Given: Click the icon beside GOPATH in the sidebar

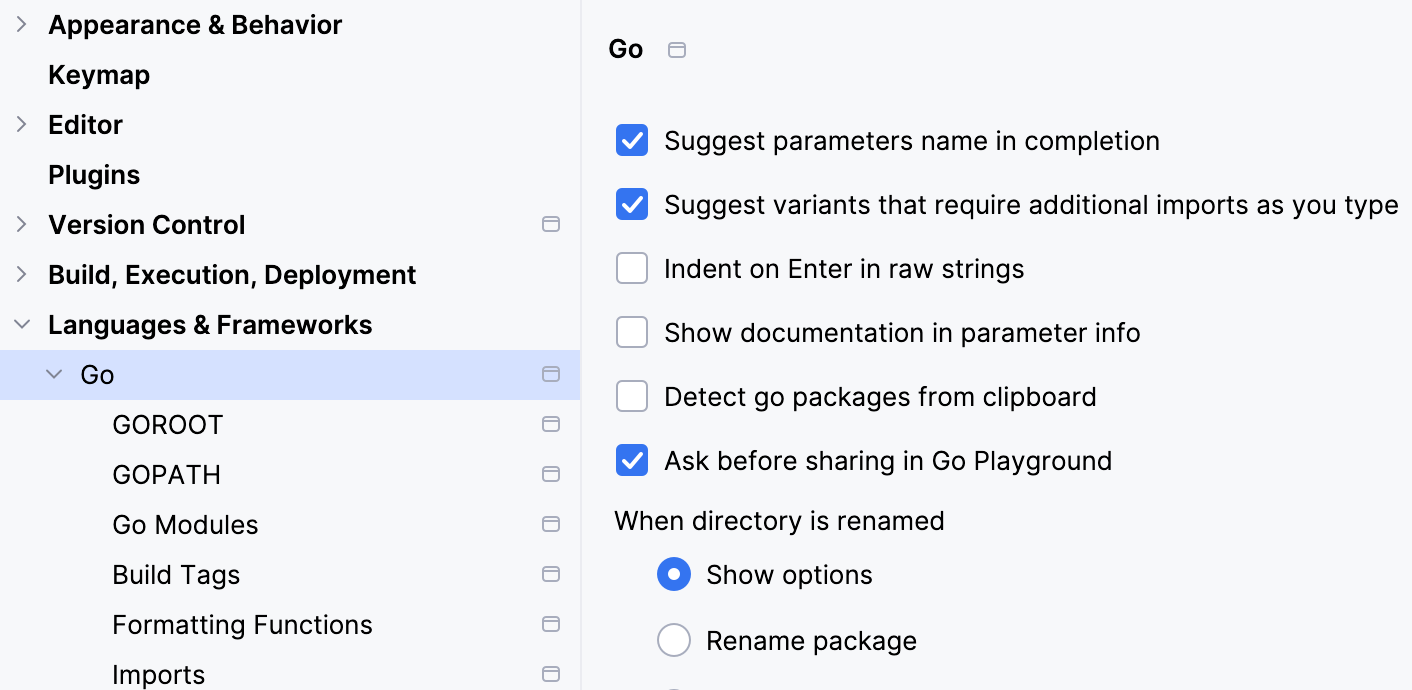Looking at the screenshot, I should click(x=551, y=474).
